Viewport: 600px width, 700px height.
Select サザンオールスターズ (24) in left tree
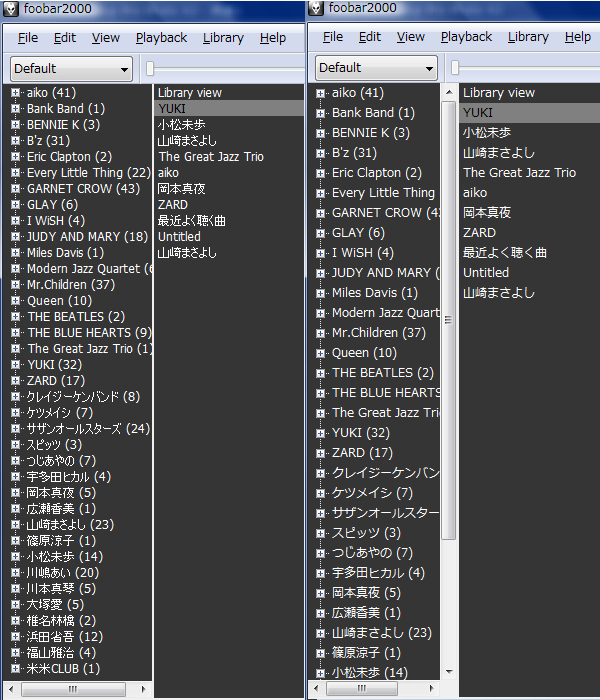point(88,429)
